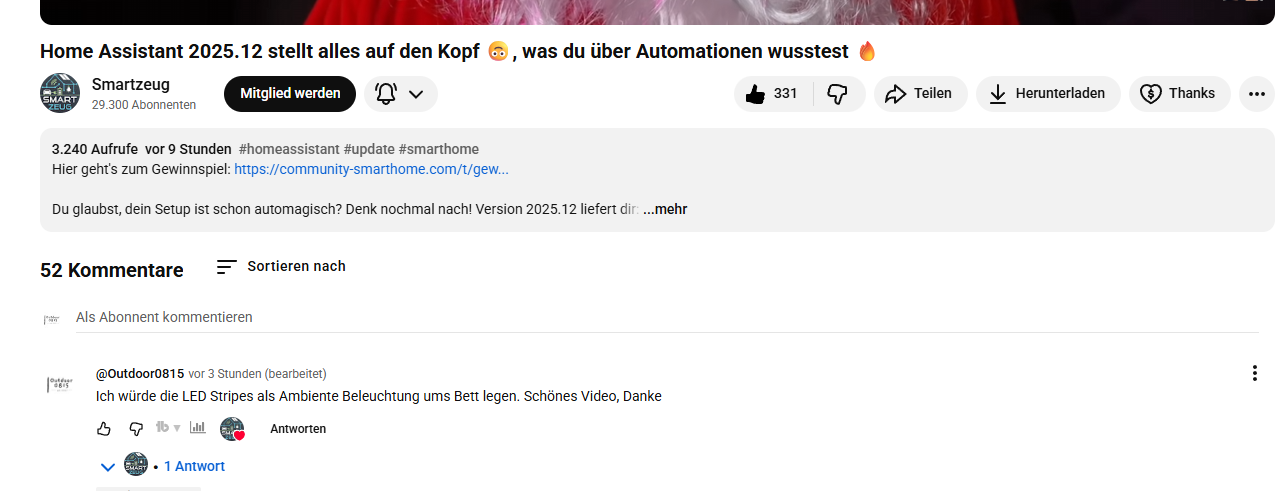Dislike the video with thumbs-down icon
This screenshot has width=1285, height=491.
(x=838, y=94)
